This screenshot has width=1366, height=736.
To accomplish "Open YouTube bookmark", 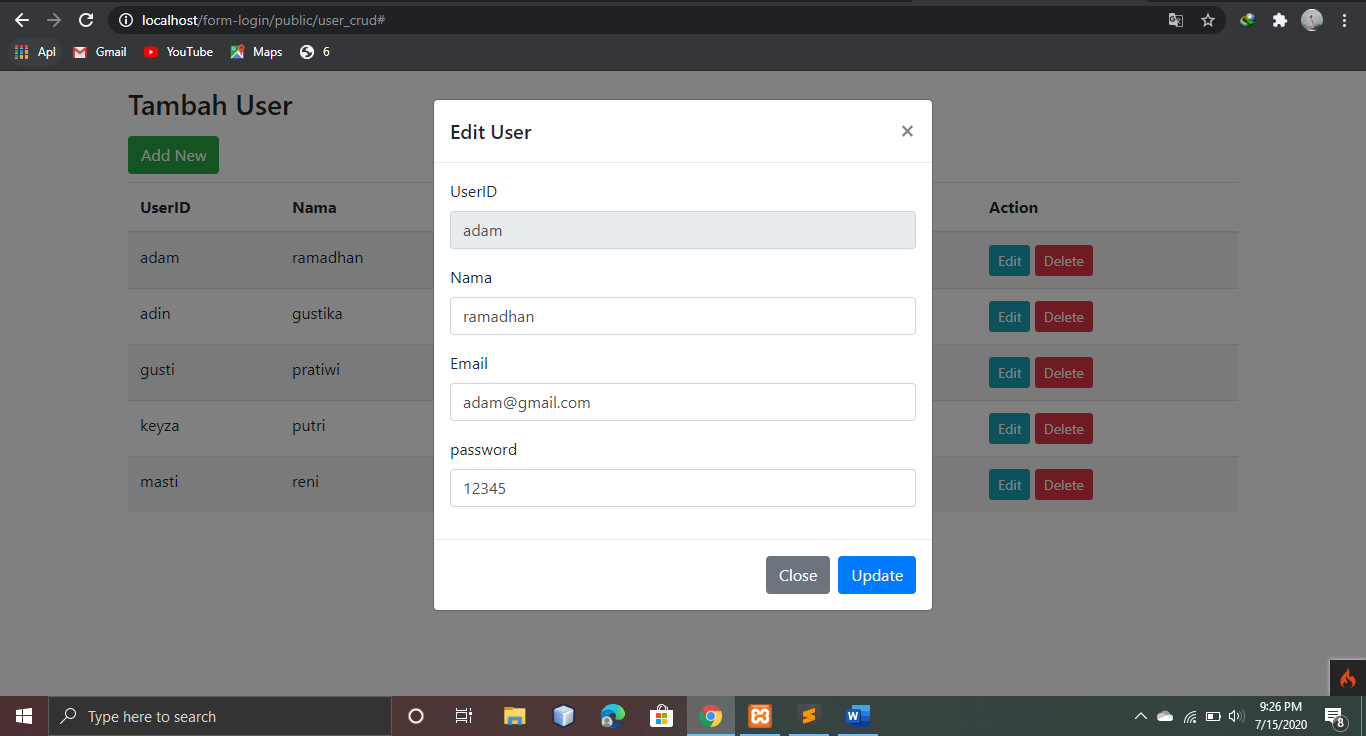I will (178, 52).
